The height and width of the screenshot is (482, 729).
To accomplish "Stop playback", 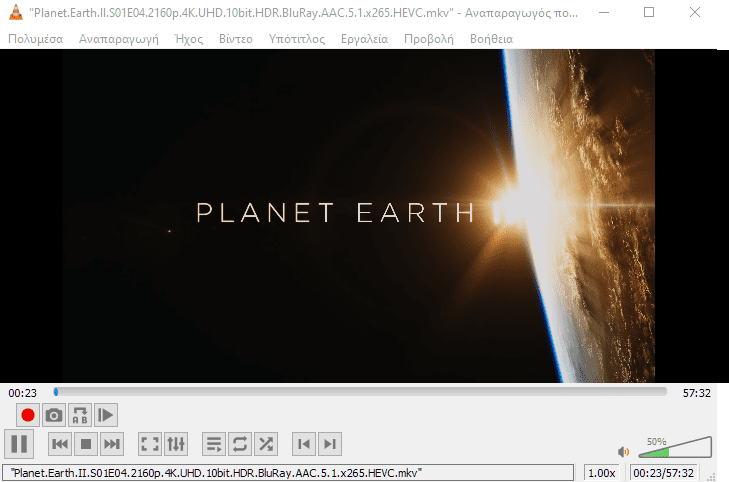I will point(86,444).
